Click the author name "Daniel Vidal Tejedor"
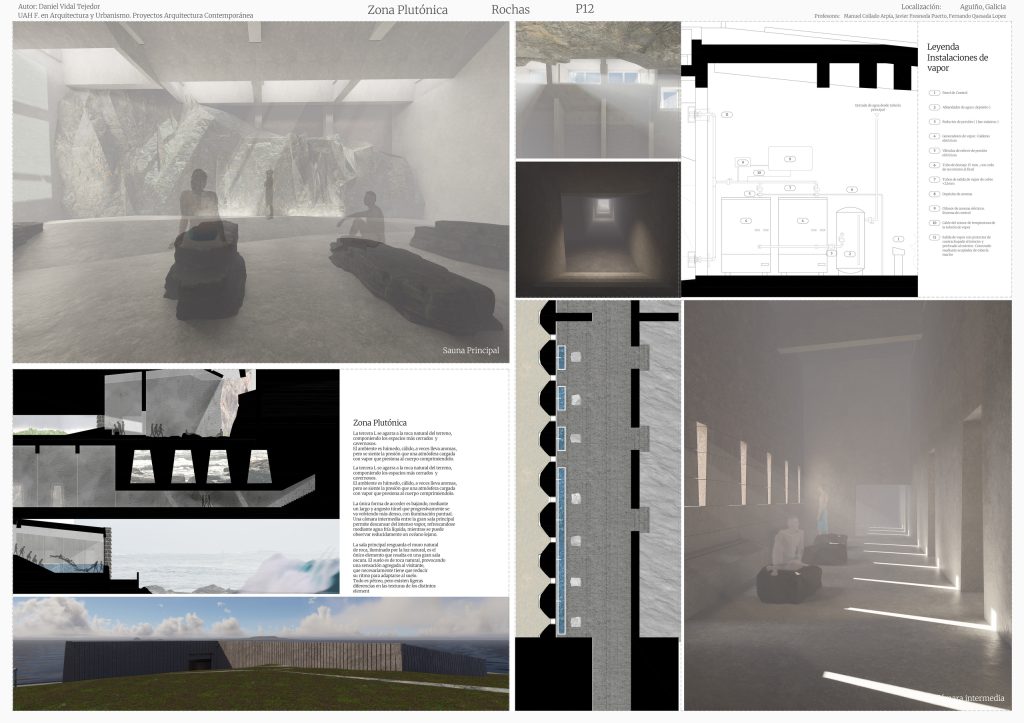Screen dimensions: 1024x723 (x=69, y=6)
